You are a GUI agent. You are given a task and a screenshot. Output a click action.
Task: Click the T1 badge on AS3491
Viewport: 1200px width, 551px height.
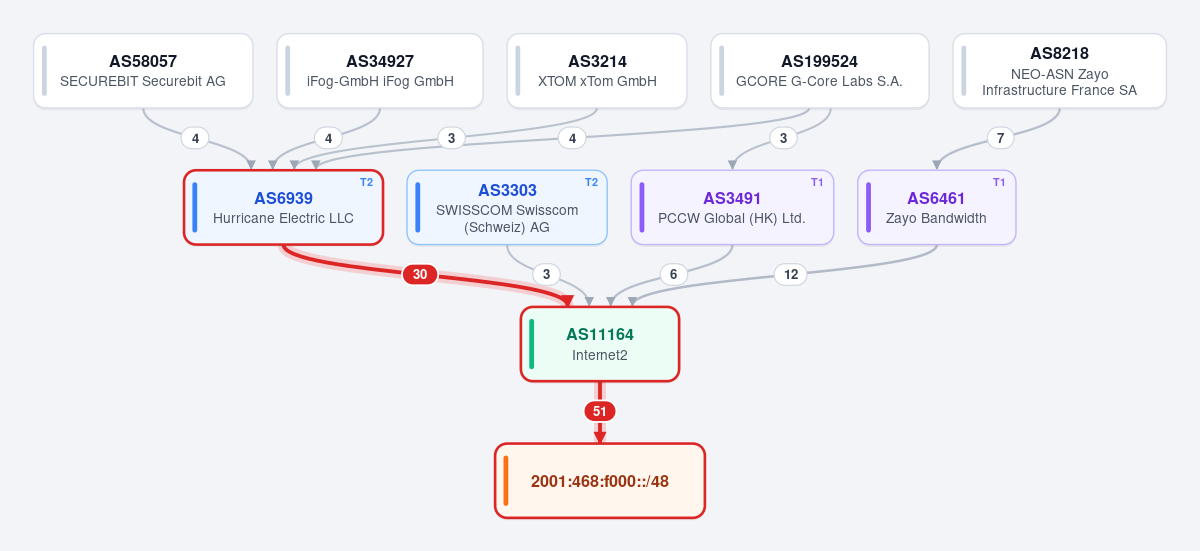tap(817, 182)
